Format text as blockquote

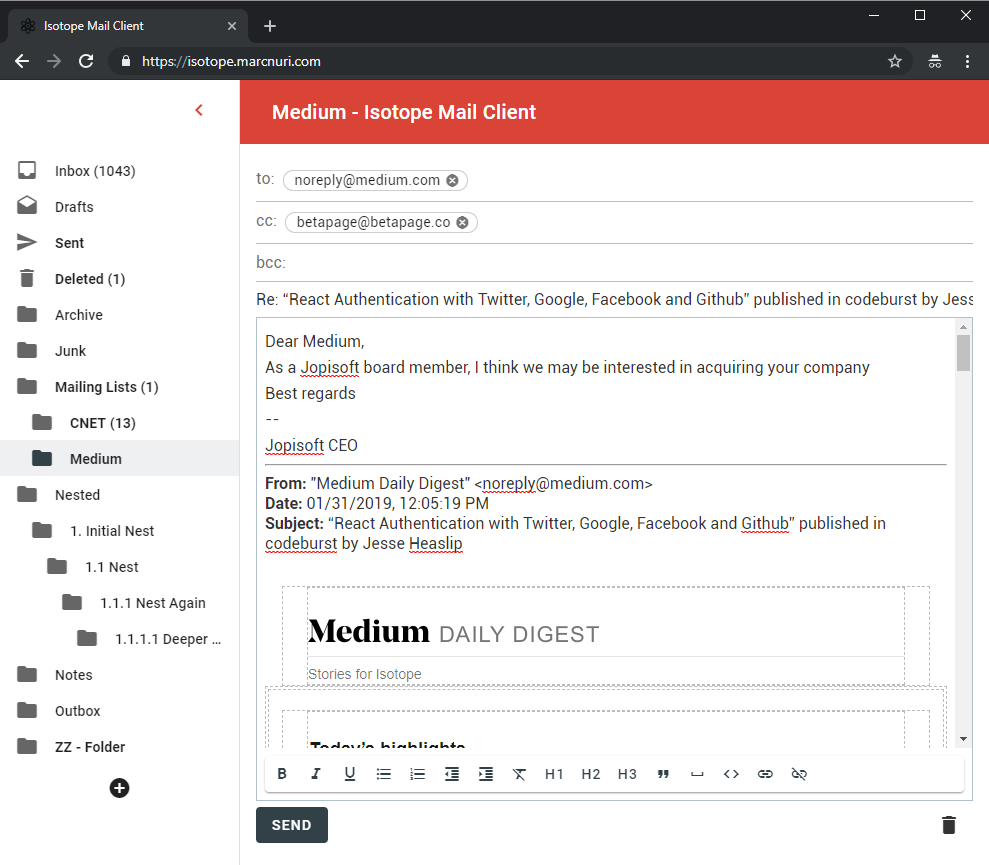pos(663,774)
